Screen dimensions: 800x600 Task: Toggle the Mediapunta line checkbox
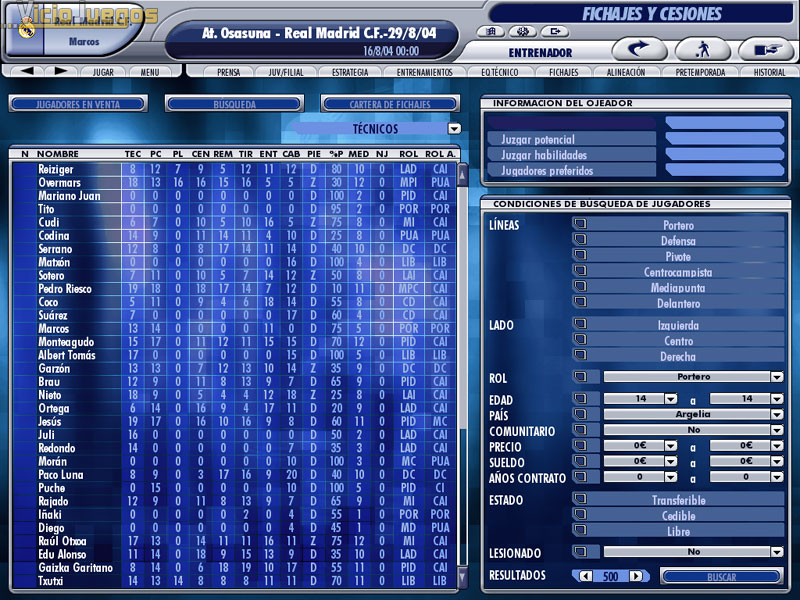(580, 286)
